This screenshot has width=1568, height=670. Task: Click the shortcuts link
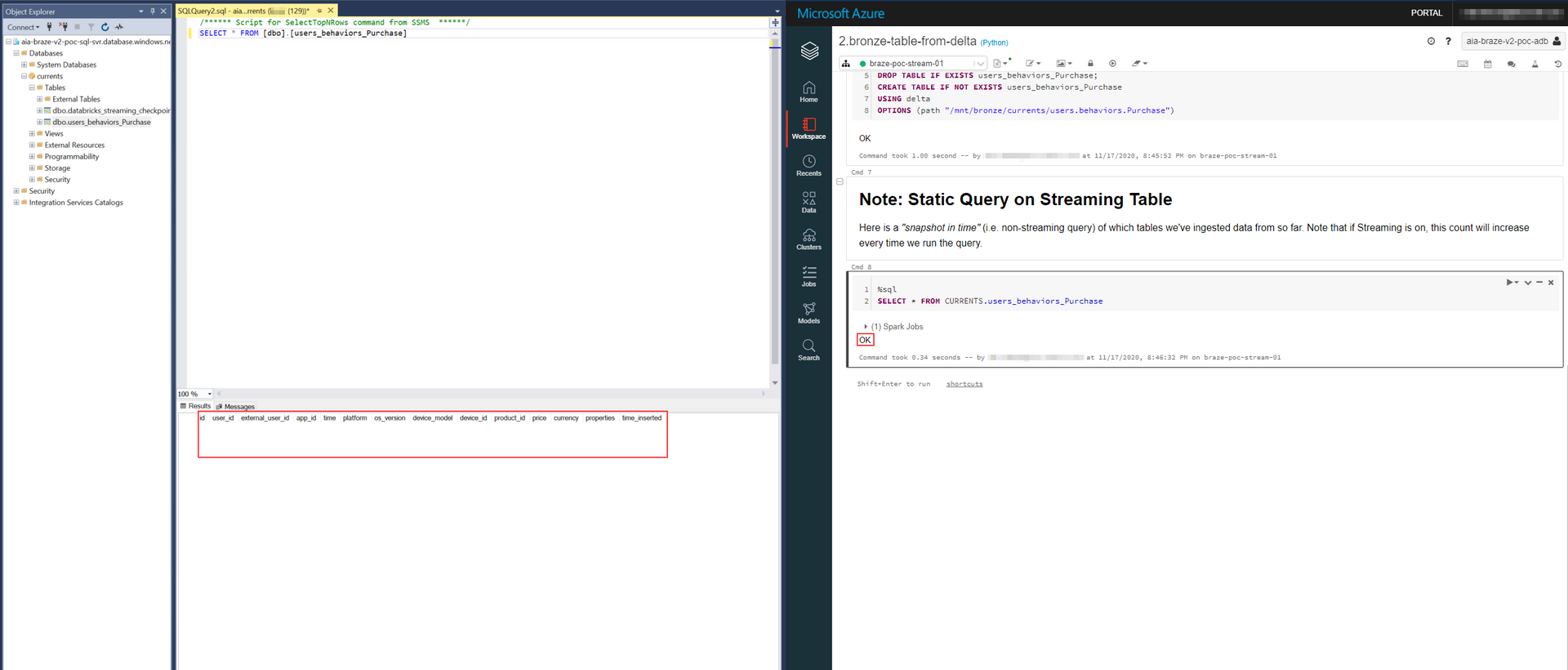point(964,384)
